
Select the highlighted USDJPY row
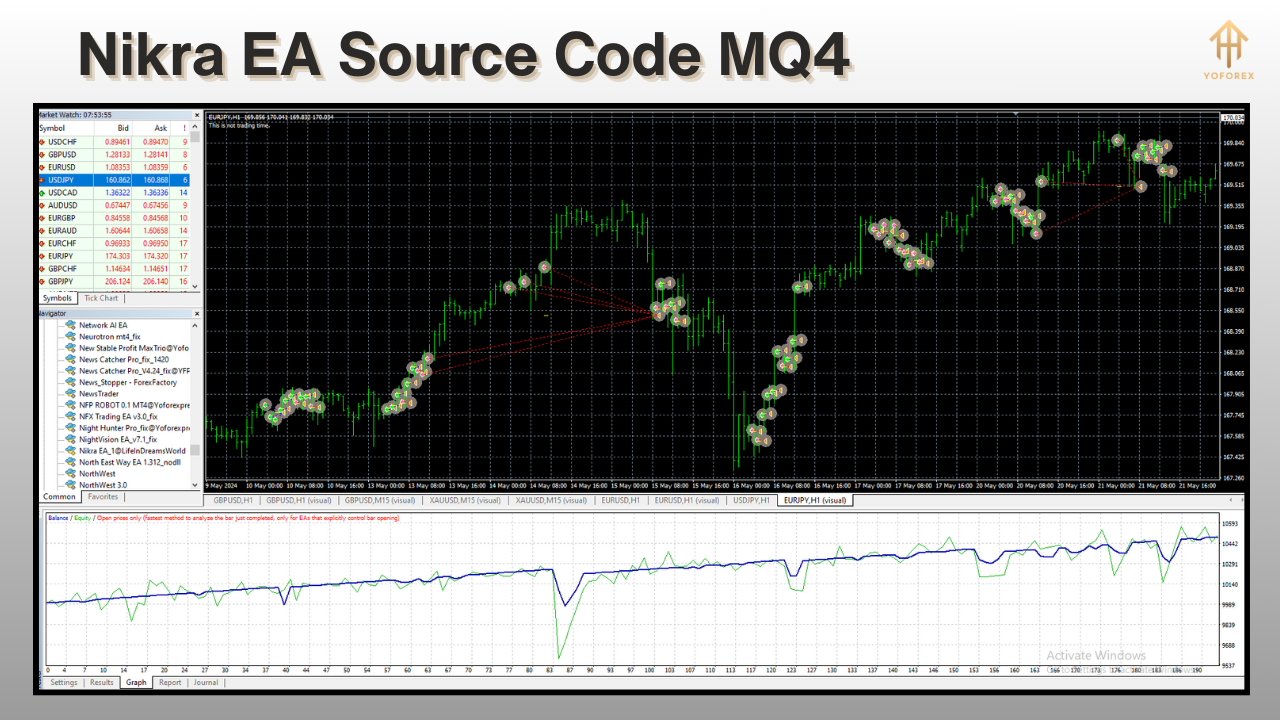(113, 180)
